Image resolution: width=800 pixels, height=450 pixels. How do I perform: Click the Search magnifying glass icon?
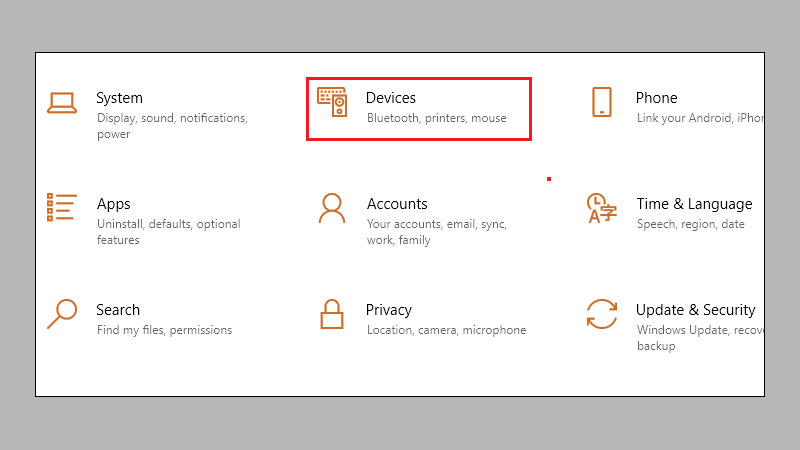[x=62, y=314]
